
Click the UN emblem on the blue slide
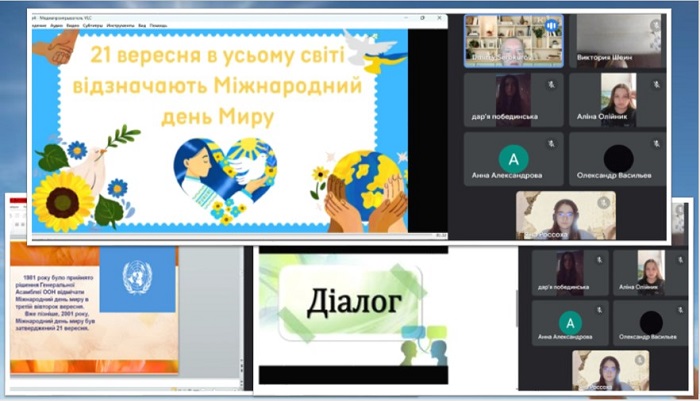137,278
